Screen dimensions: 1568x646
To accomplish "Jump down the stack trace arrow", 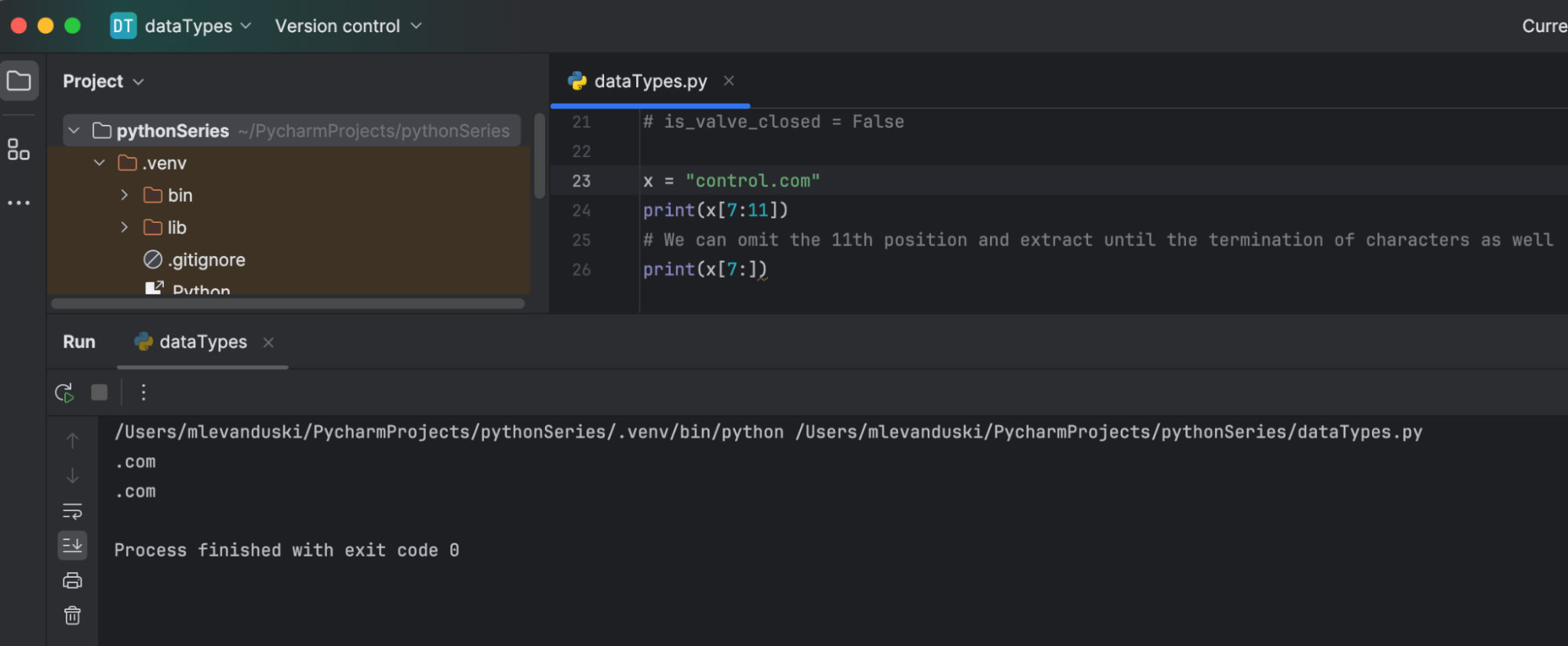I will 72,476.
